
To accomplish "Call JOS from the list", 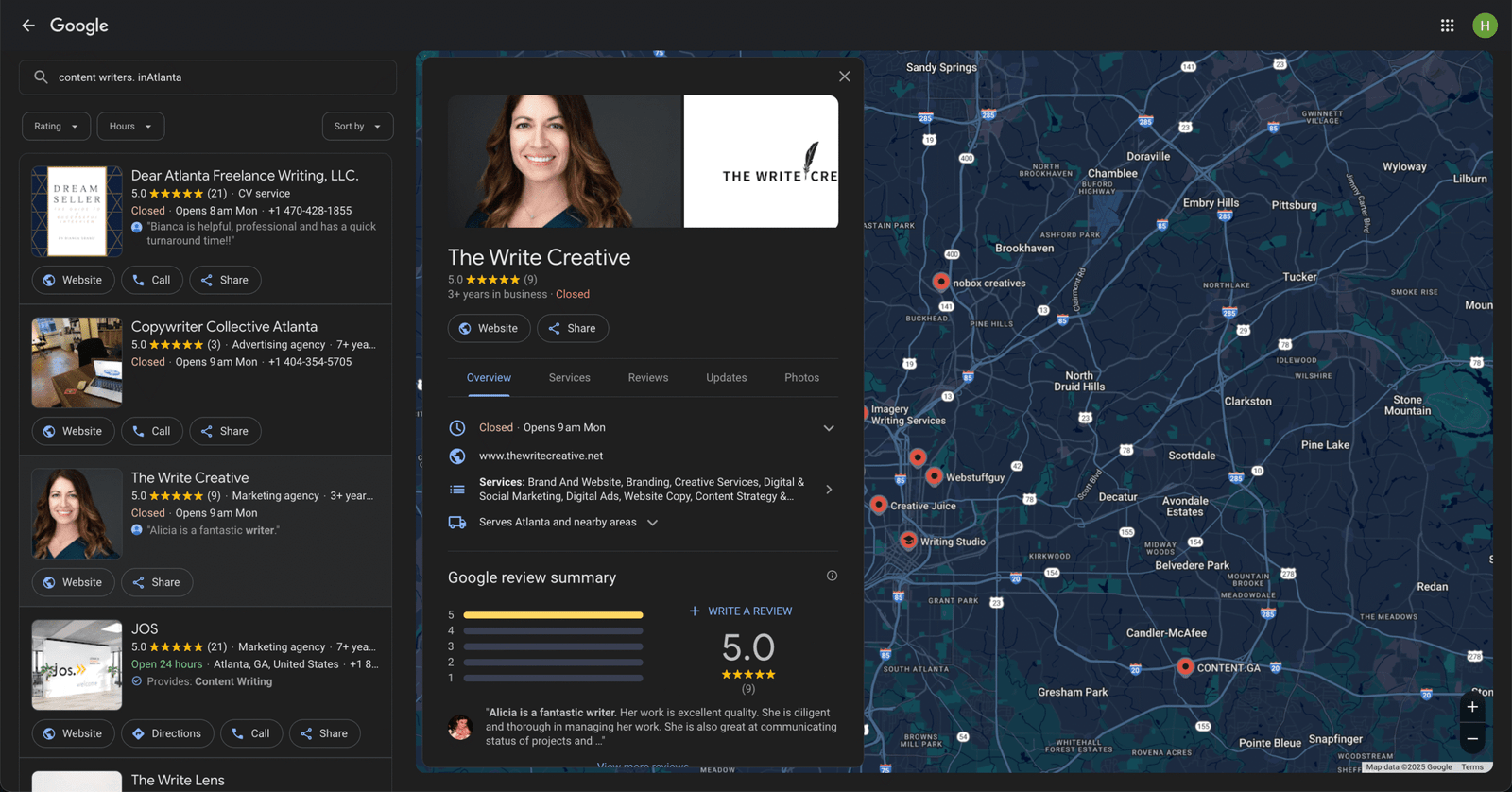I will coord(251,733).
